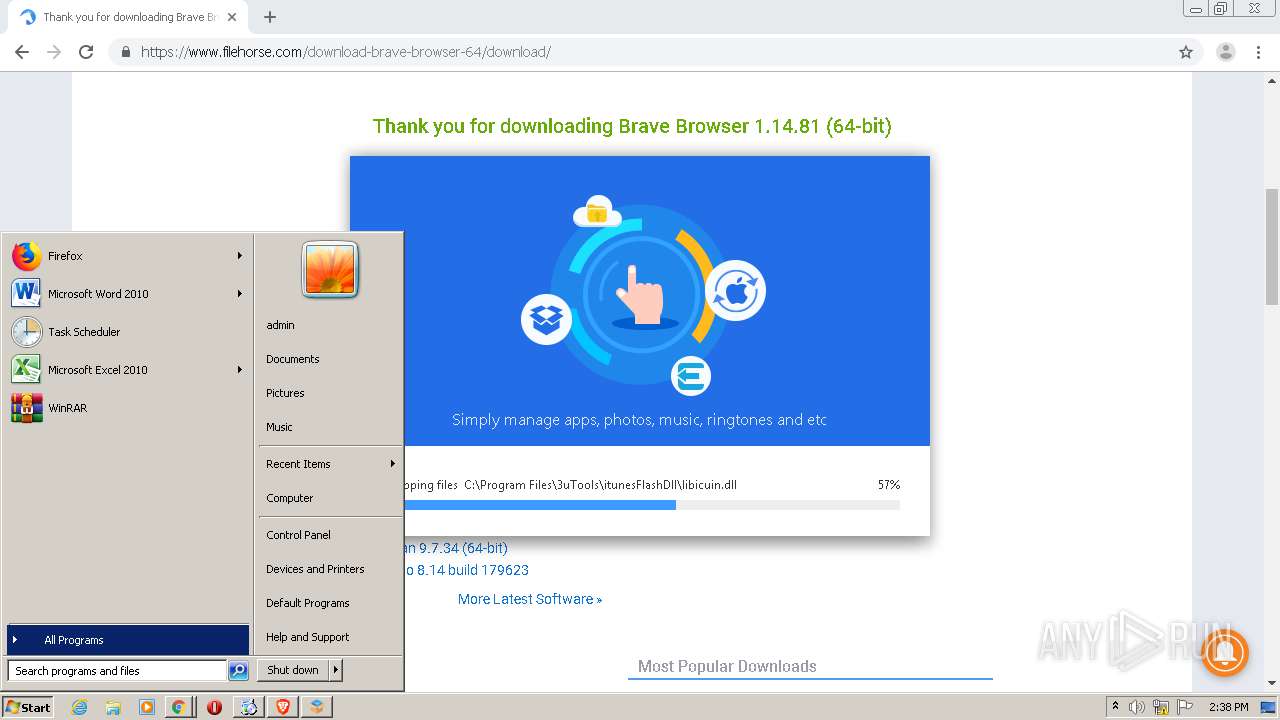Expand Firefox jump list arrow
Viewport: 1280px width, 720px height.
(240, 256)
